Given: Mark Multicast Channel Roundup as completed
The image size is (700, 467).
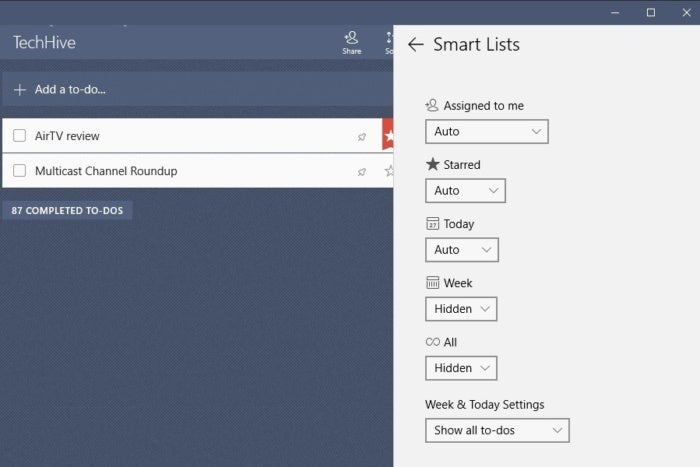Looking at the screenshot, I should (x=19, y=171).
